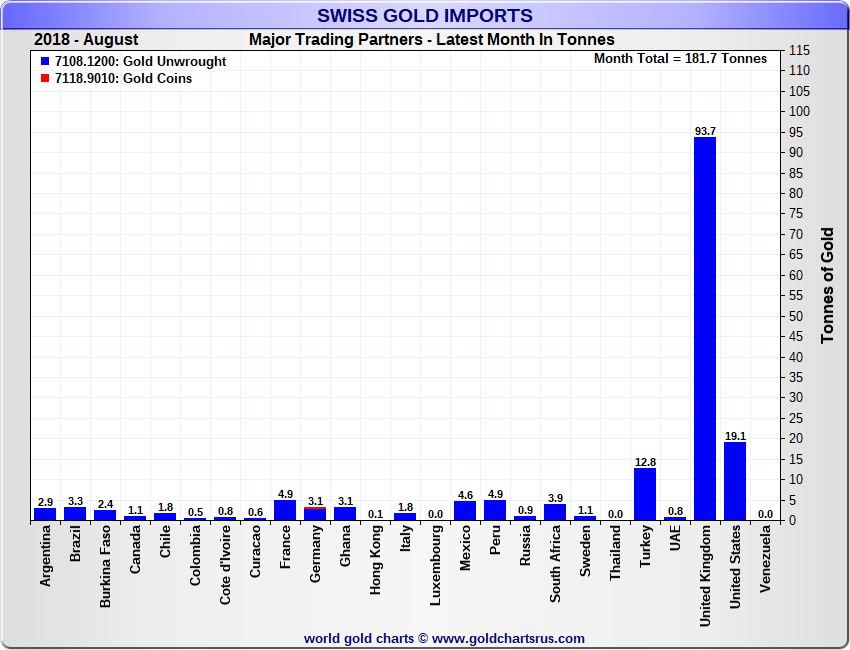Click the 2018 - August date label
The image size is (850, 650).
pos(86,40)
